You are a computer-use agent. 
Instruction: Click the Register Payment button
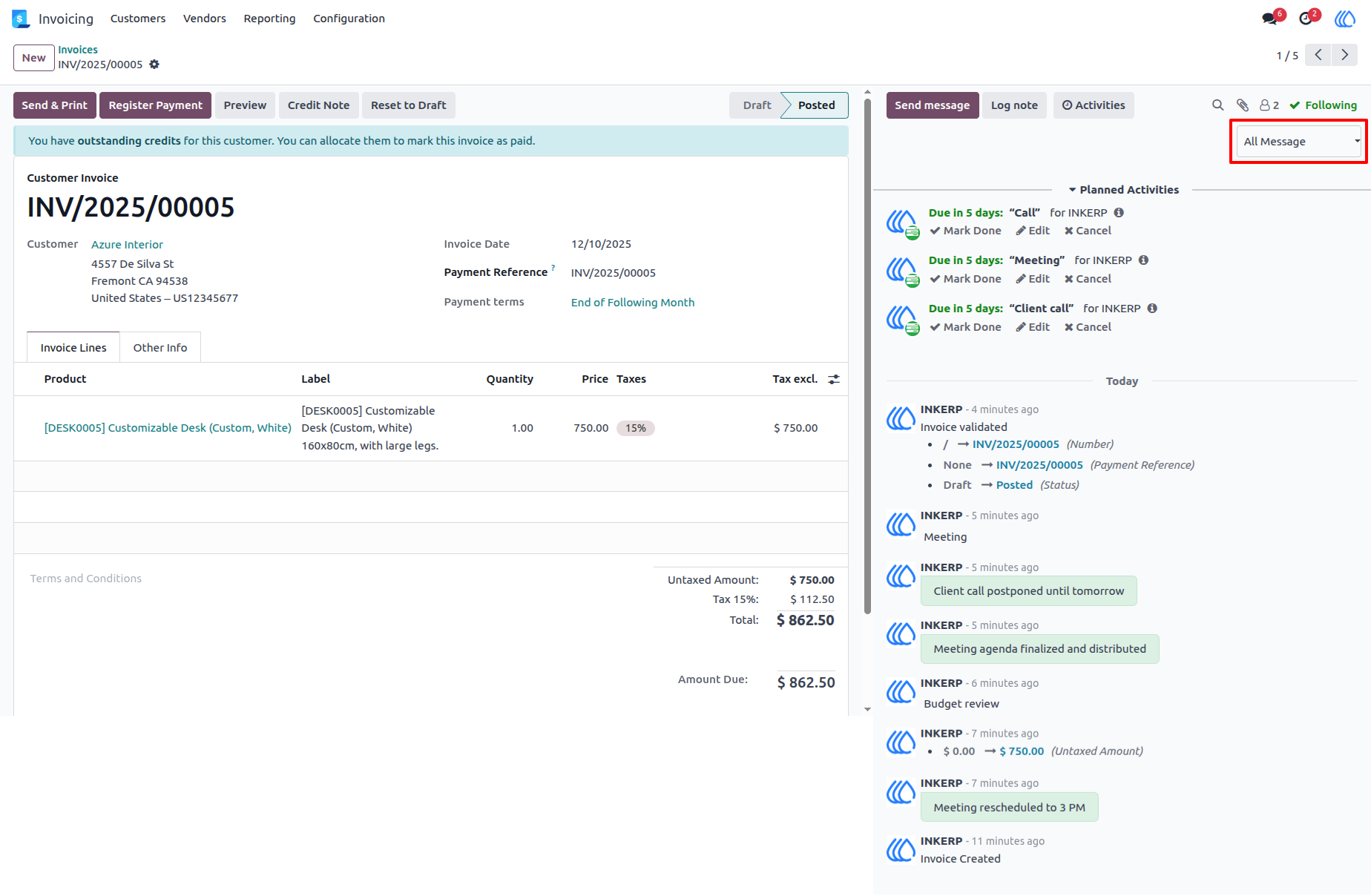click(x=155, y=105)
